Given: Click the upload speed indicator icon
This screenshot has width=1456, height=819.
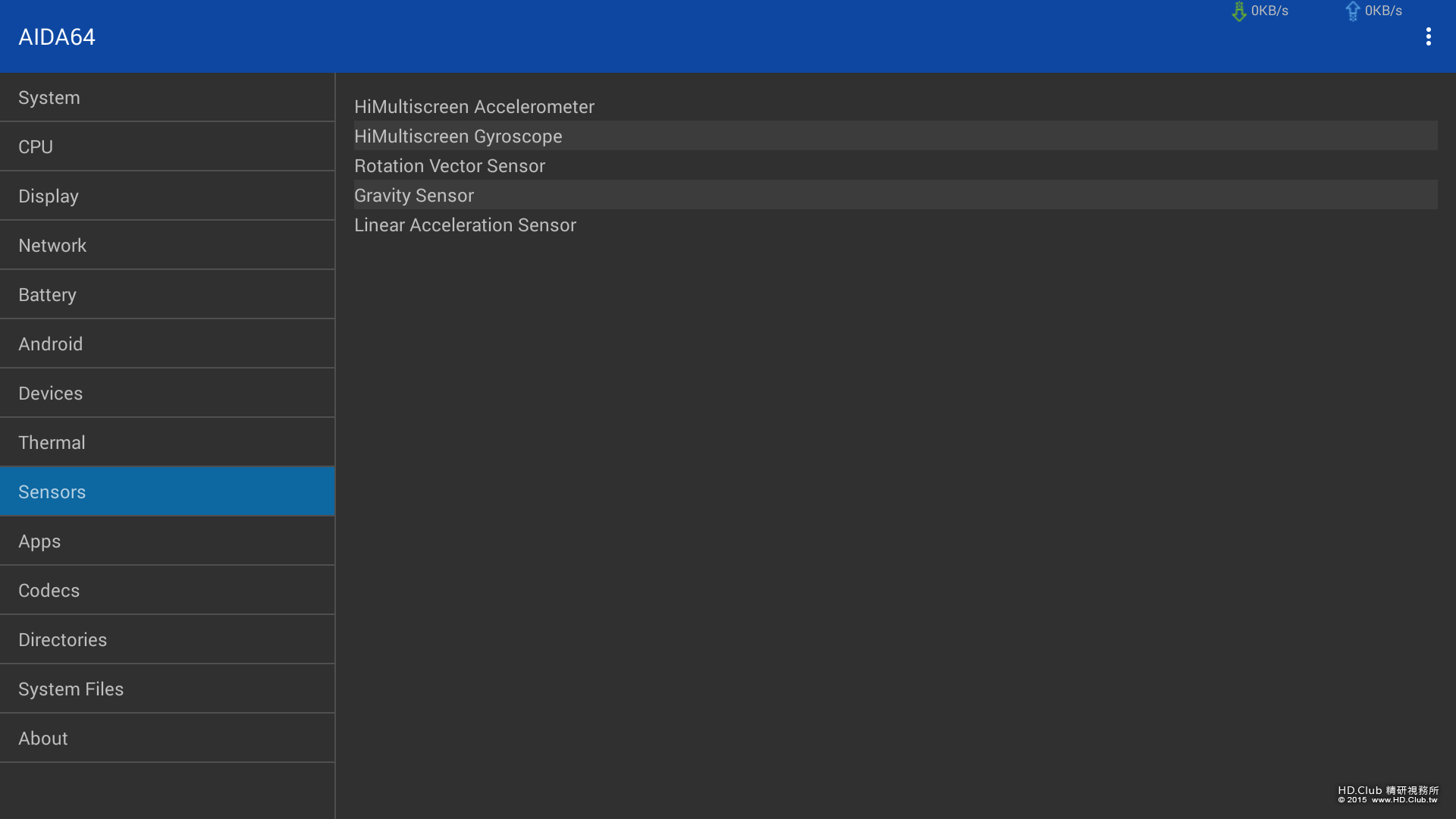Looking at the screenshot, I should pos(1353,11).
